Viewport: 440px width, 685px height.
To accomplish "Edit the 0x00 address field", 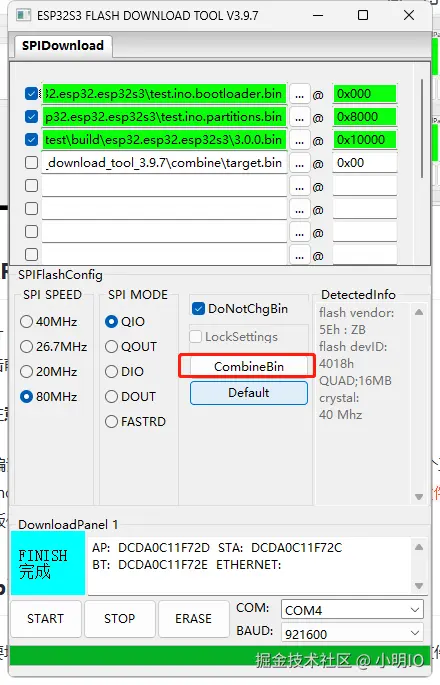I will click(x=365, y=163).
